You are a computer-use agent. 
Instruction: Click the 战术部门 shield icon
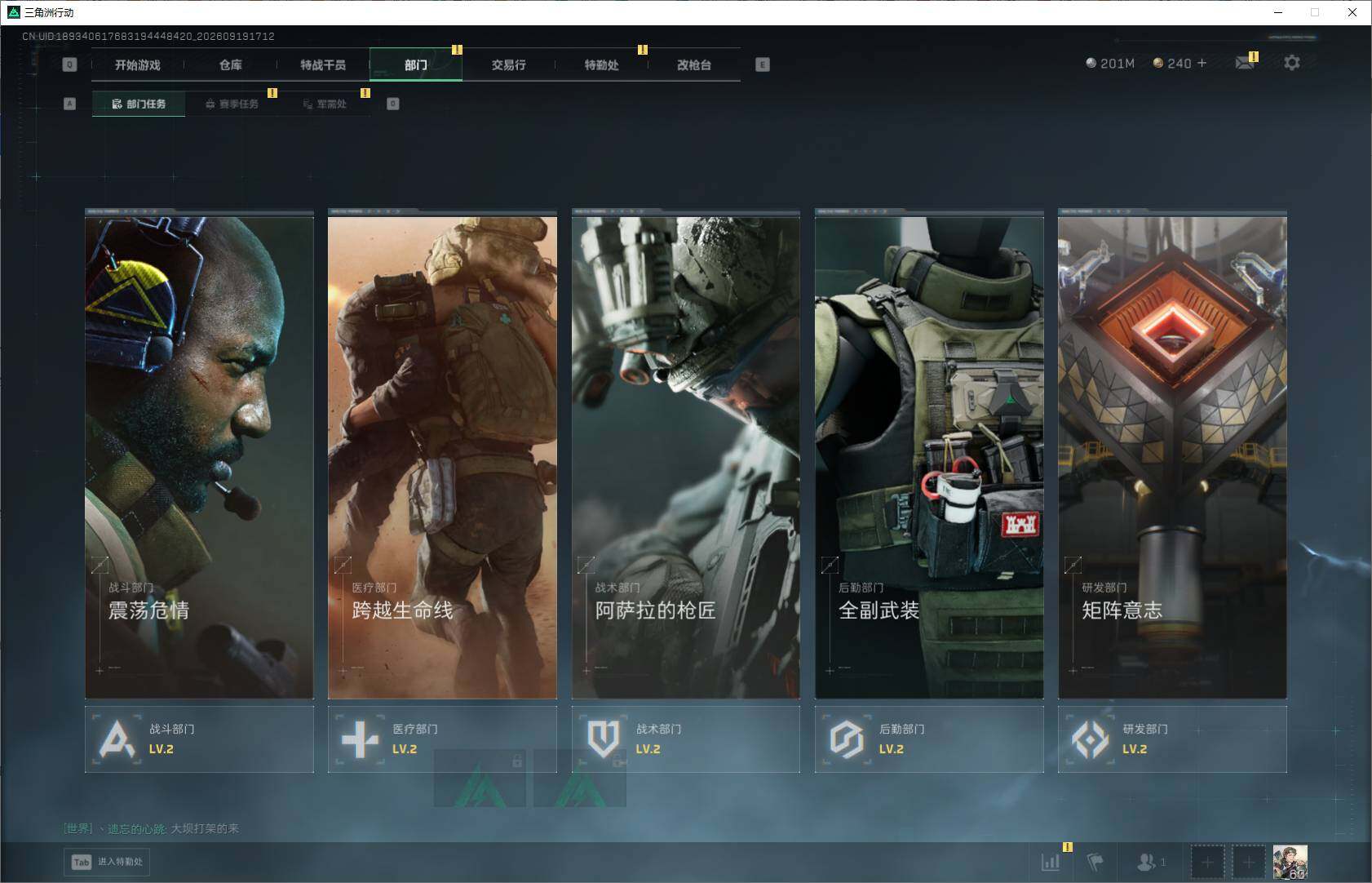coord(604,739)
